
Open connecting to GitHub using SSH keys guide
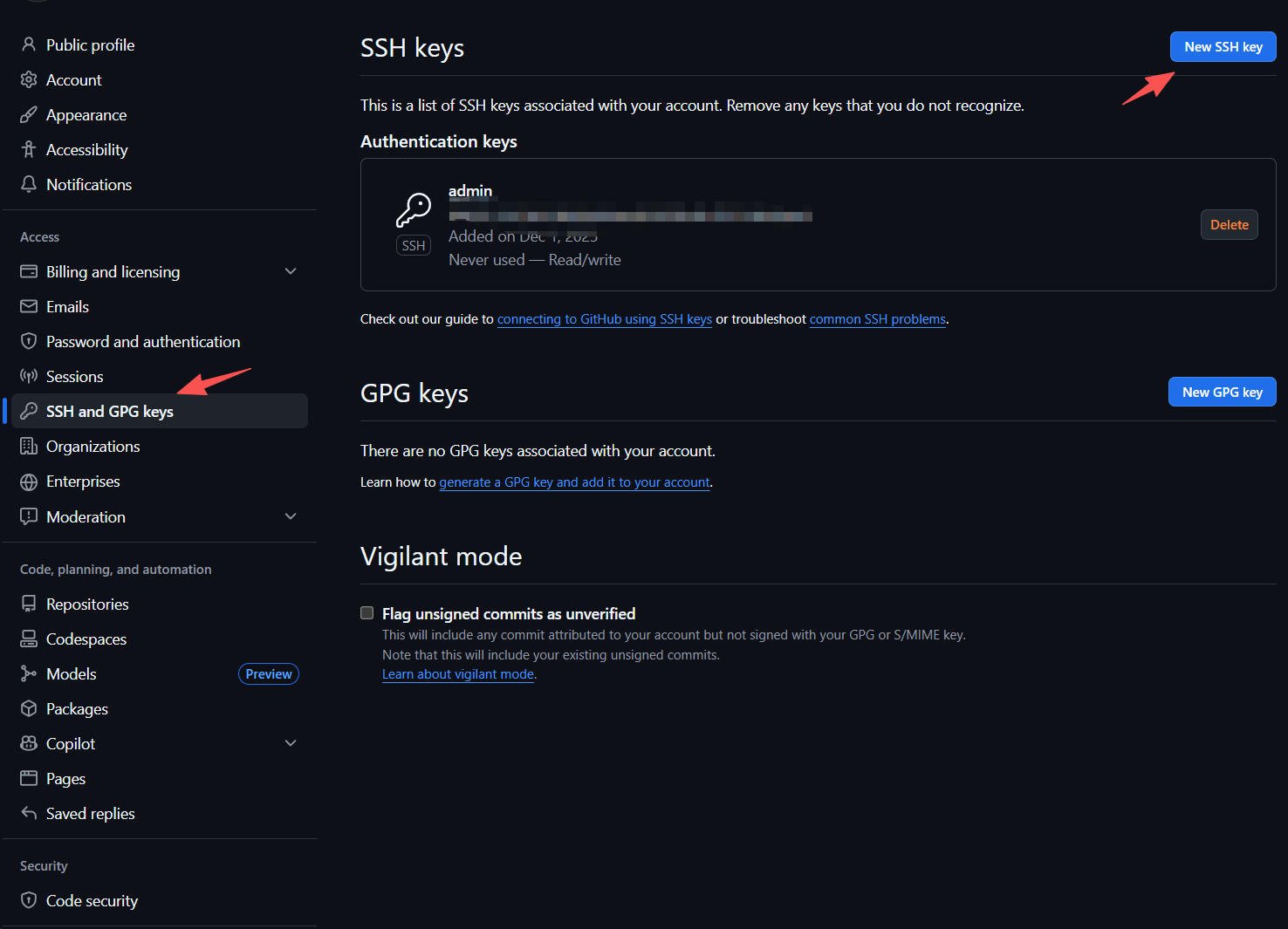[x=605, y=318]
